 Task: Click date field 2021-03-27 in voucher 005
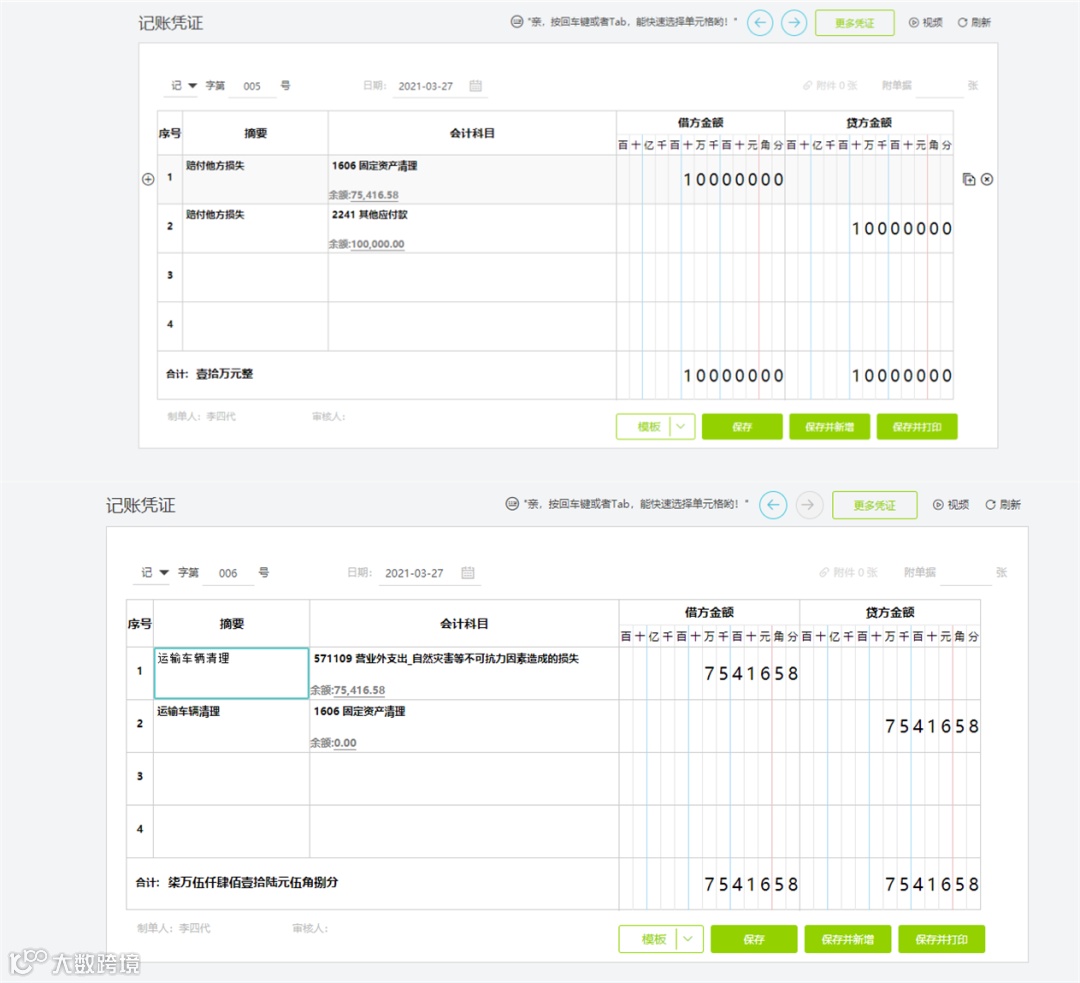pyautogui.click(x=426, y=86)
